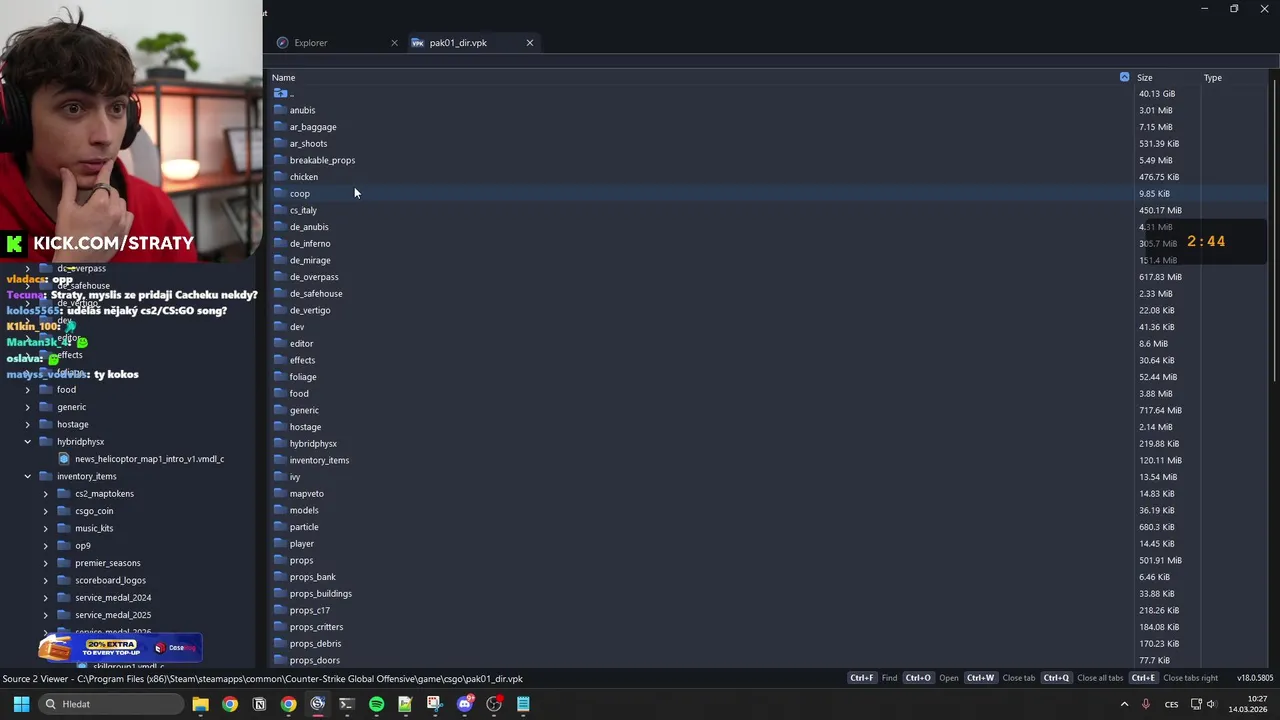The height and width of the screenshot is (720, 1280).
Task: Sort by the Type column header
Action: 1212,77
